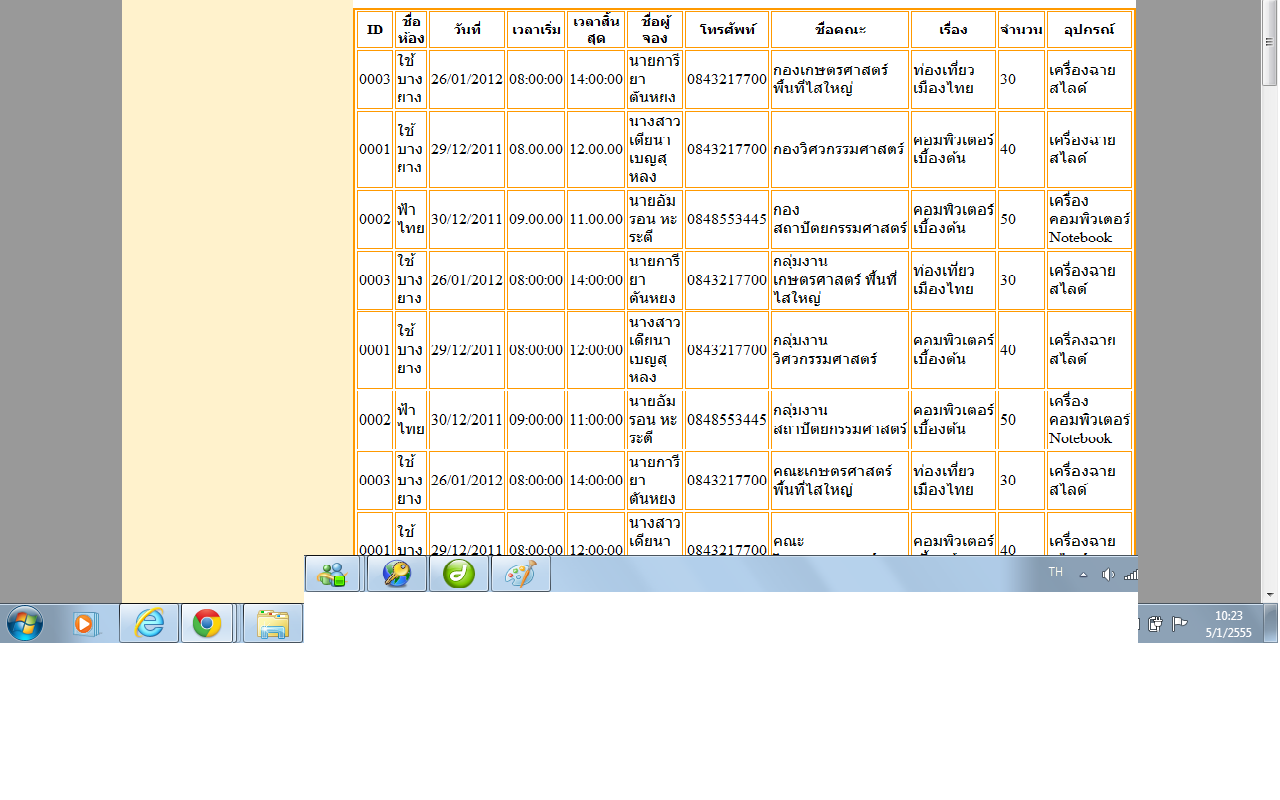Open Internet Explorer from the taskbar
Image resolution: width=1280 pixels, height=800 pixels.
point(149,623)
